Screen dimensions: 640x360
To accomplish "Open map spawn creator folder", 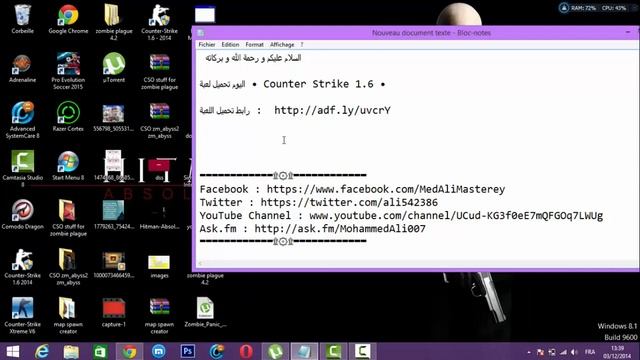I will (68, 316).
